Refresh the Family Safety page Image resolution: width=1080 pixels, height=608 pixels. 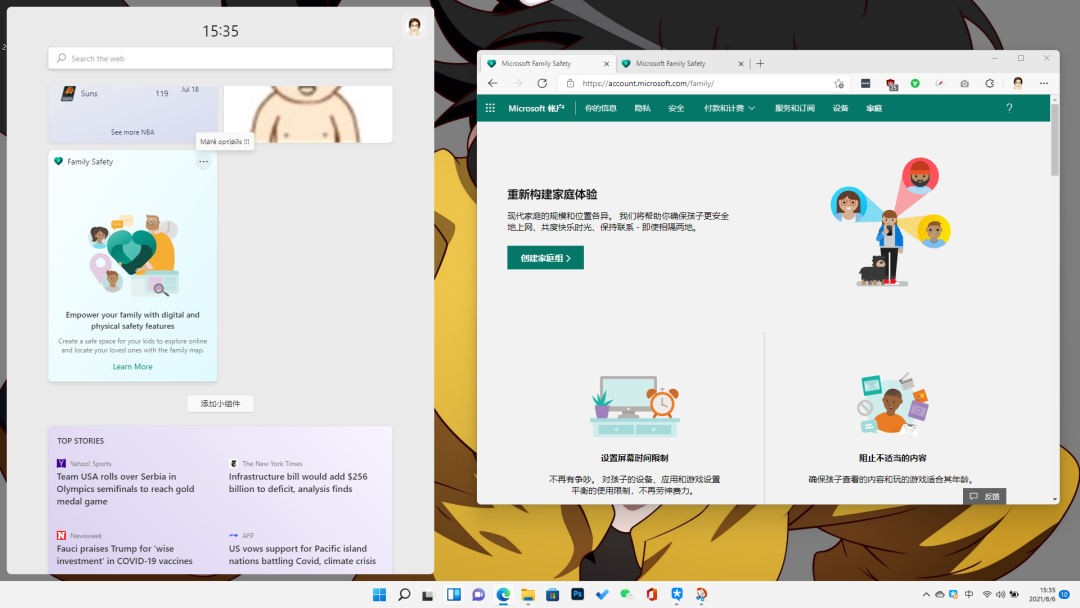[542, 83]
